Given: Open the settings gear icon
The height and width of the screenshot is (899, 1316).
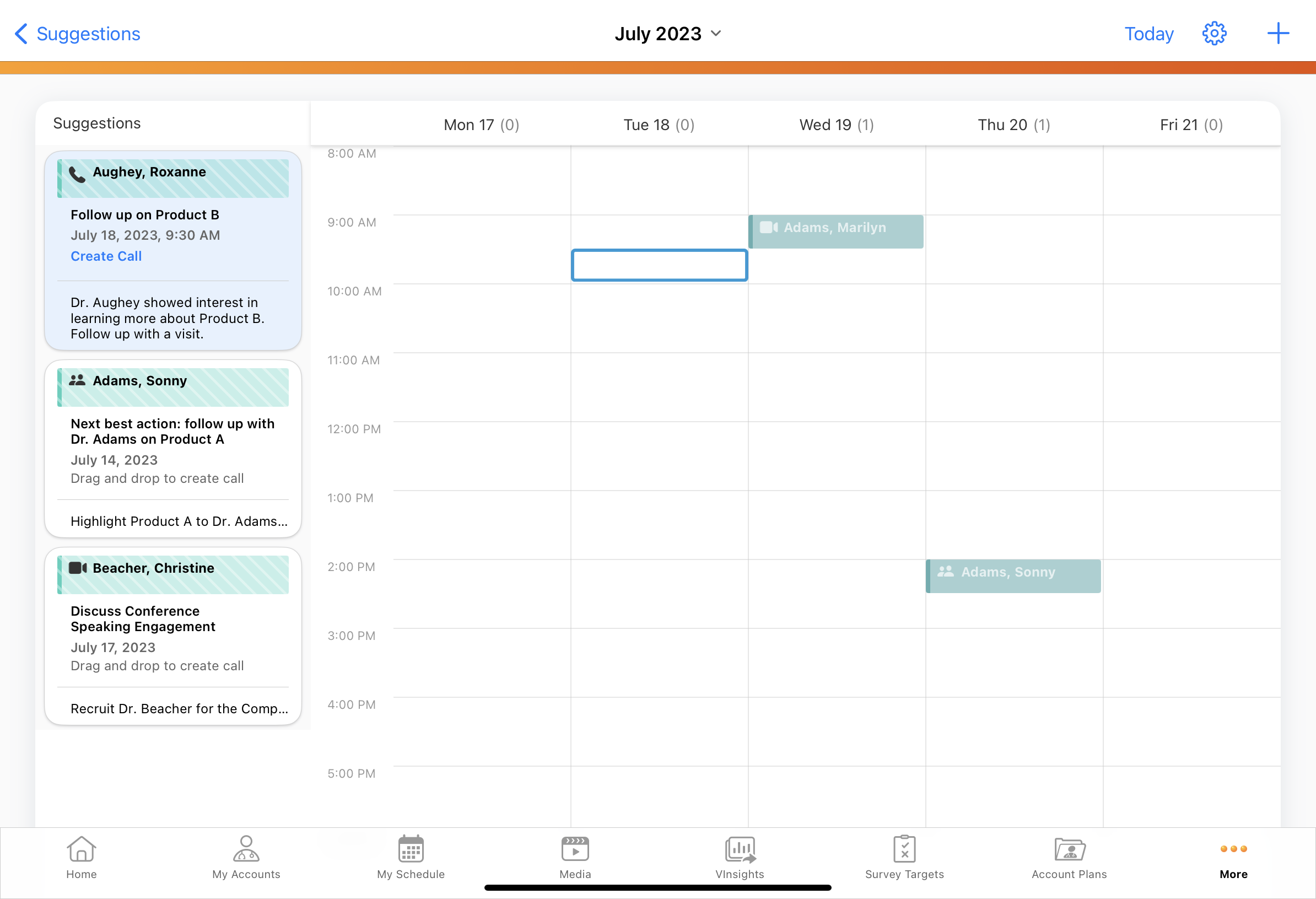Looking at the screenshot, I should pos(1213,34).
